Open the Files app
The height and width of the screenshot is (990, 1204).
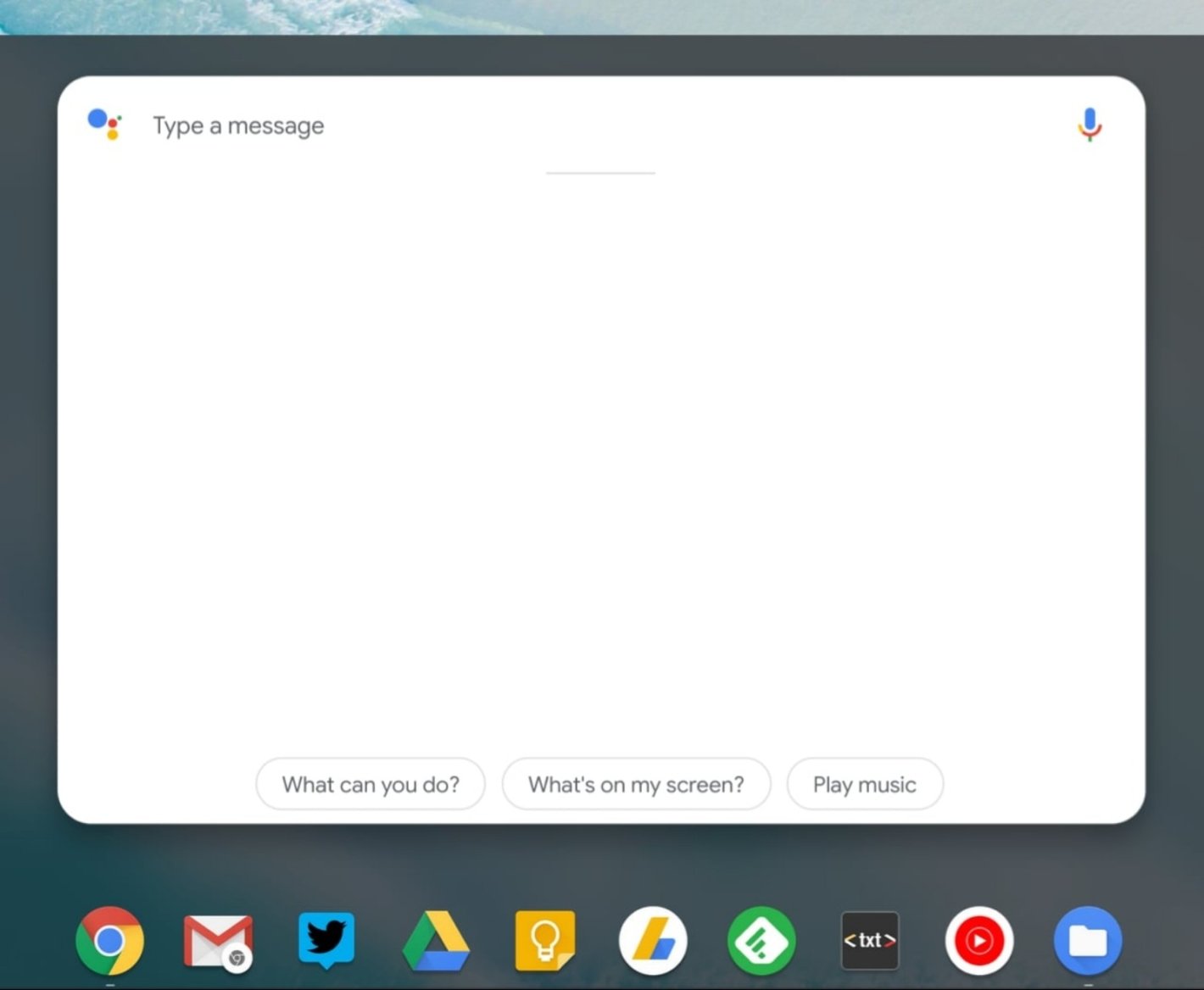(1088, 941)
